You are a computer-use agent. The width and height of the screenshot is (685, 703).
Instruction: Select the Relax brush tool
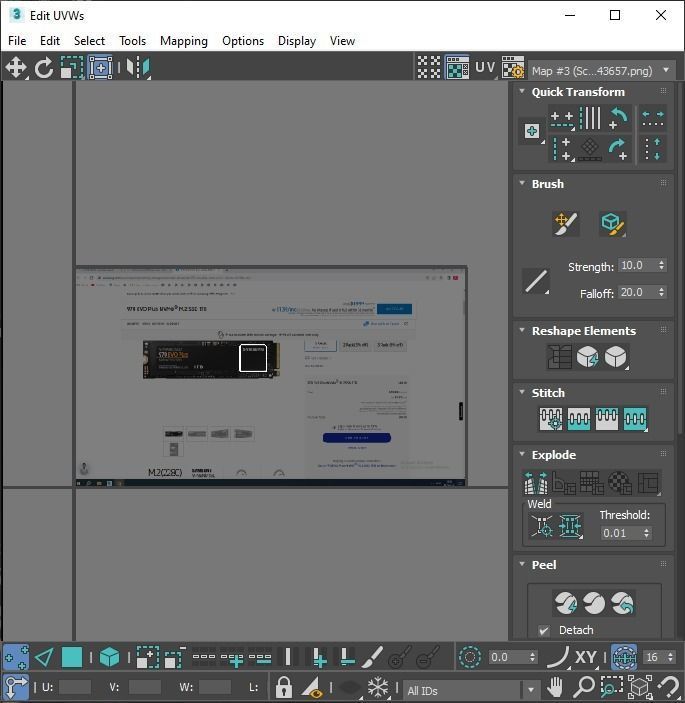click(612, 224)
